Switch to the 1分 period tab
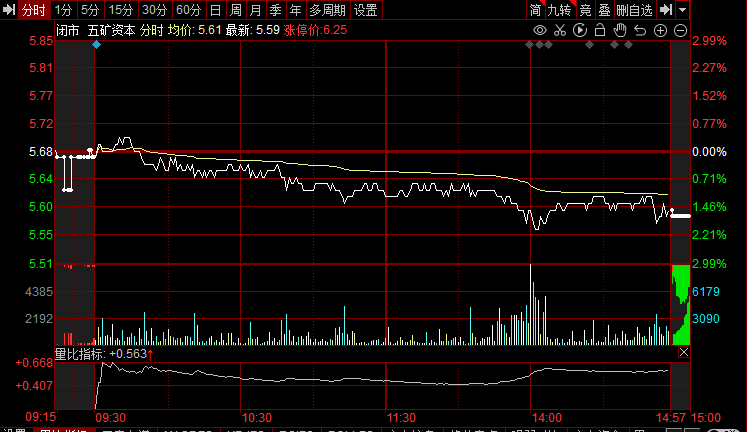 tap(63, 10)
